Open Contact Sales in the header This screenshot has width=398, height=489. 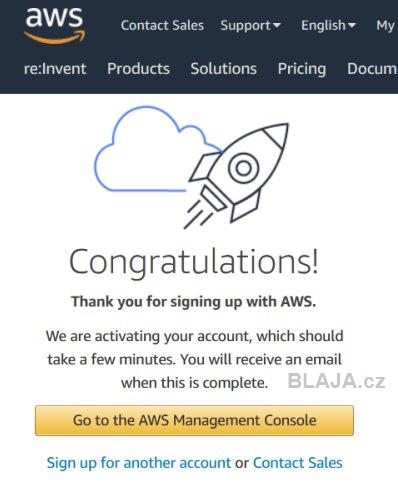pos(162,26)
